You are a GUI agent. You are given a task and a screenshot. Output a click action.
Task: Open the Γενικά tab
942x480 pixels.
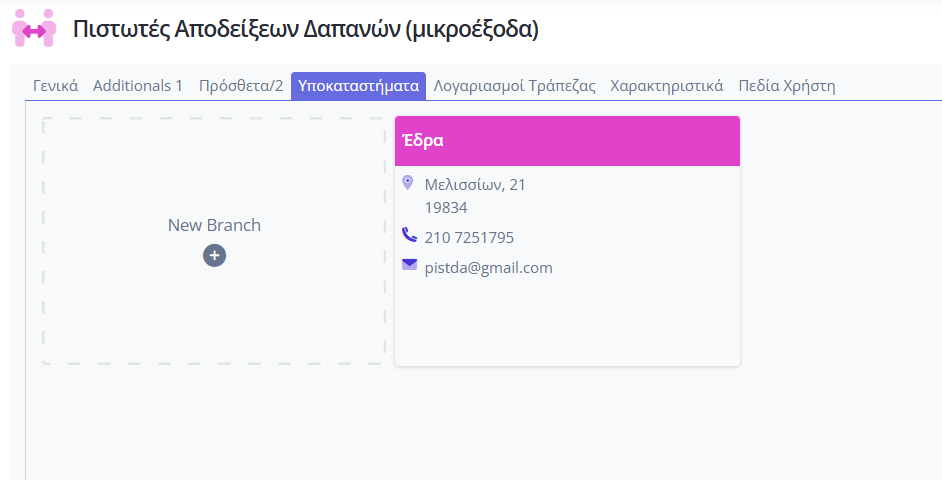pyautogui.click(x=55, y=86)
